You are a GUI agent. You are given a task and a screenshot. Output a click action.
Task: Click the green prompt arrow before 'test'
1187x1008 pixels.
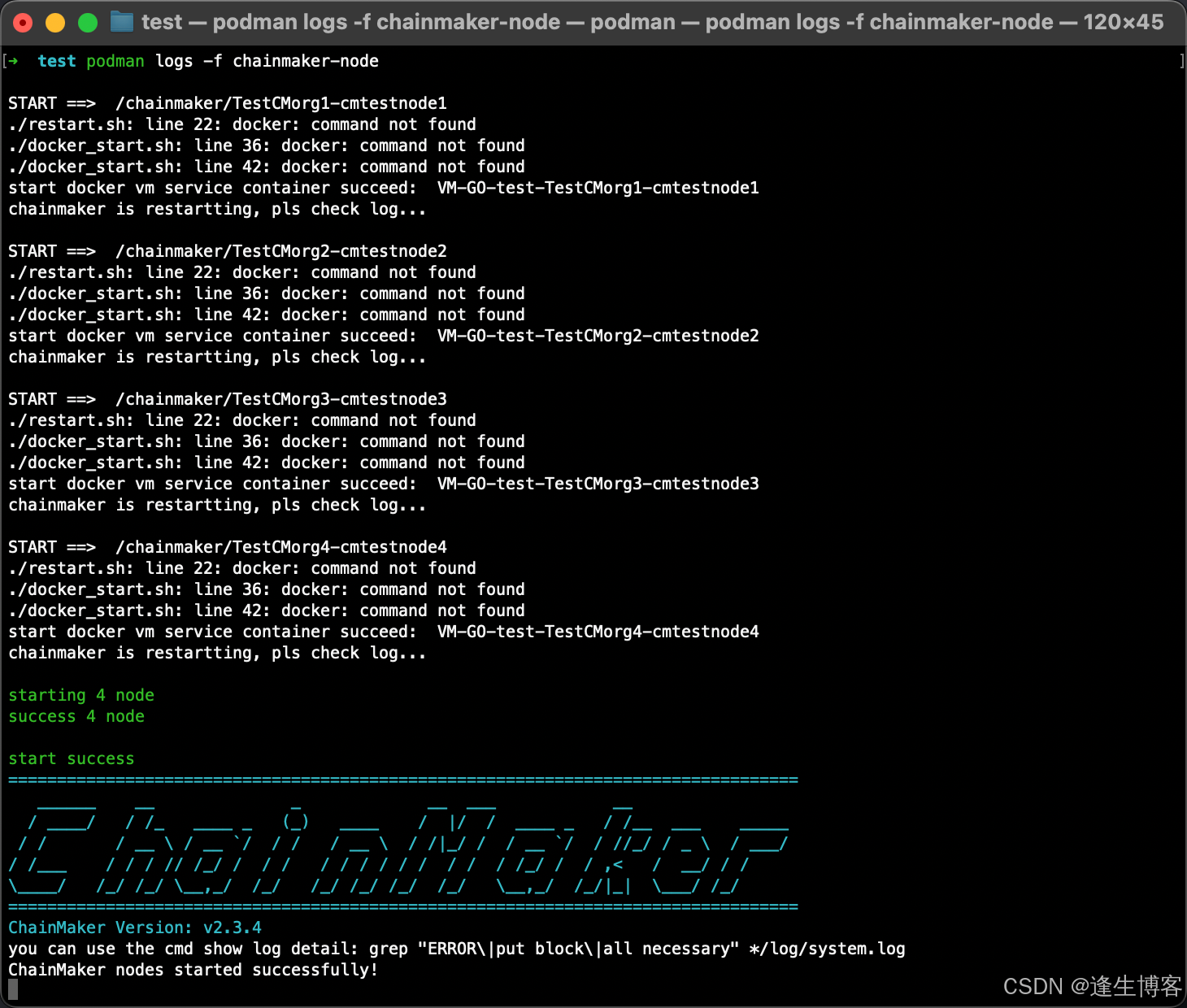pos(13,61)
